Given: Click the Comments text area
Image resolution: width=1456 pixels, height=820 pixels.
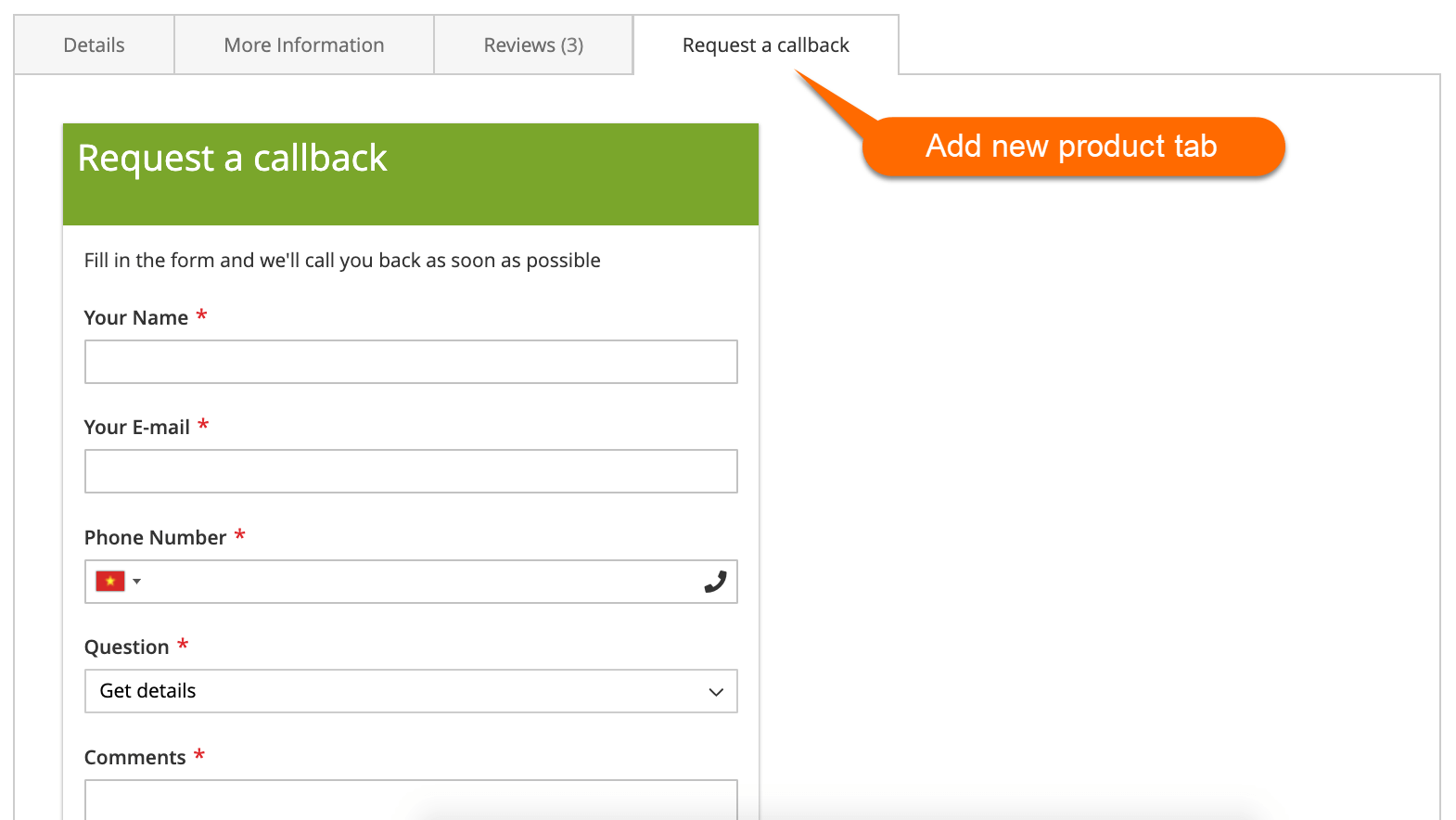Looking at the screenshot, I should point(411,800).
